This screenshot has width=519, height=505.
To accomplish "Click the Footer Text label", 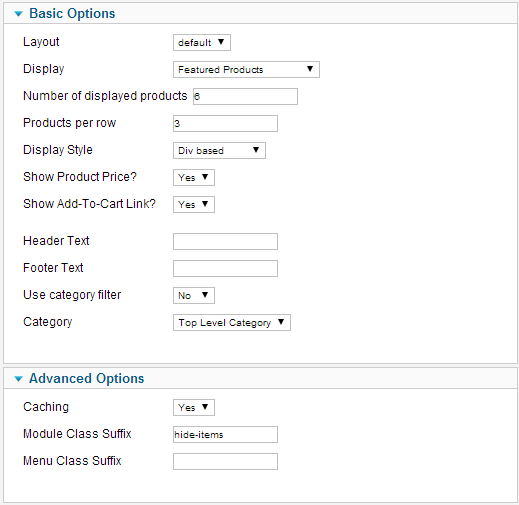I will 53,268.
